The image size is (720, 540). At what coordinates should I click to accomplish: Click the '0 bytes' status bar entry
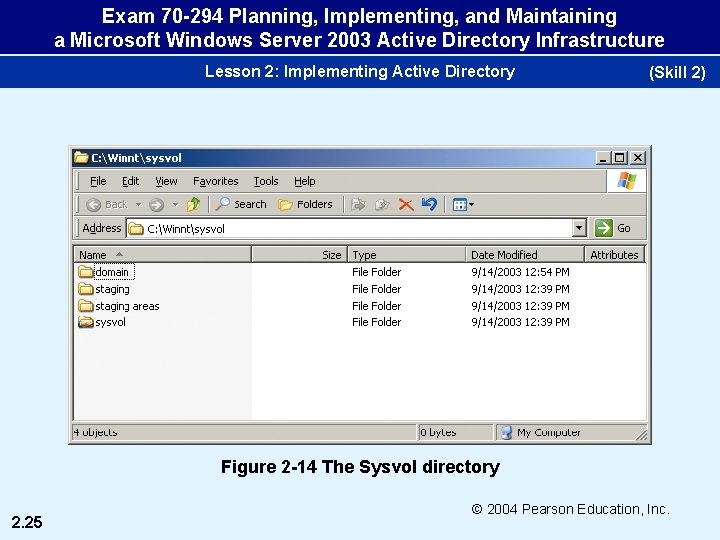click(x=438, y=432)
